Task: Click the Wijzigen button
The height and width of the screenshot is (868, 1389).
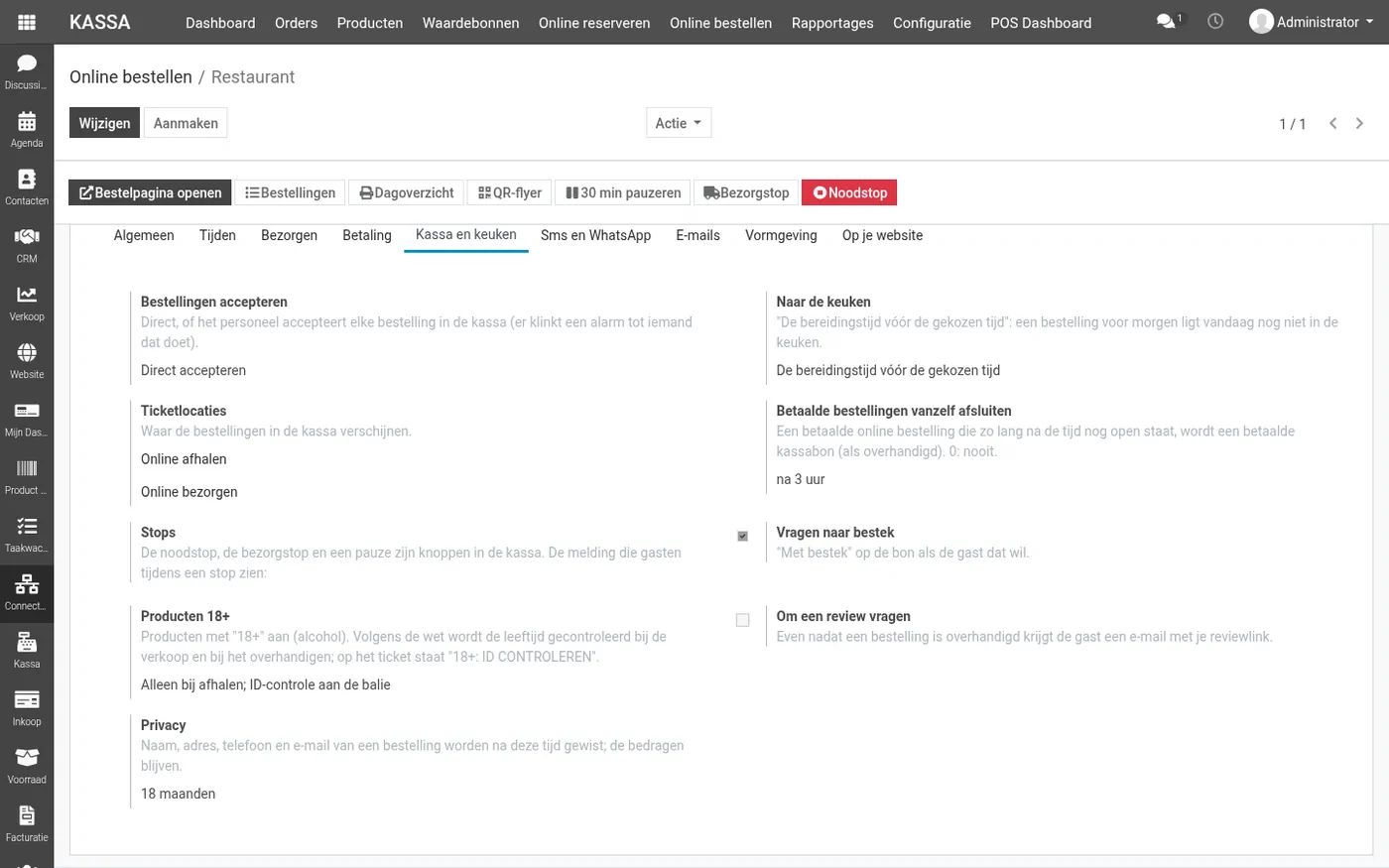Action: [104, 123]
